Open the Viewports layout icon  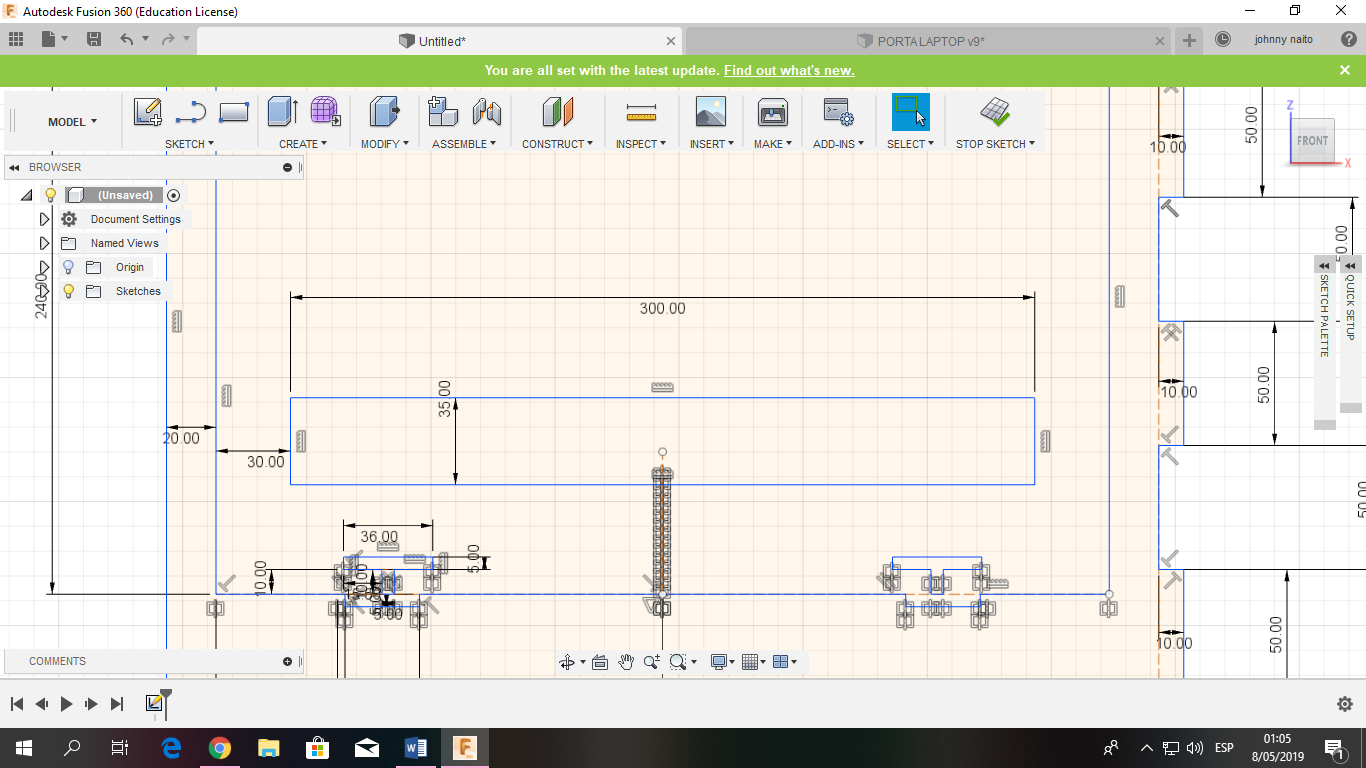(781, 662)
